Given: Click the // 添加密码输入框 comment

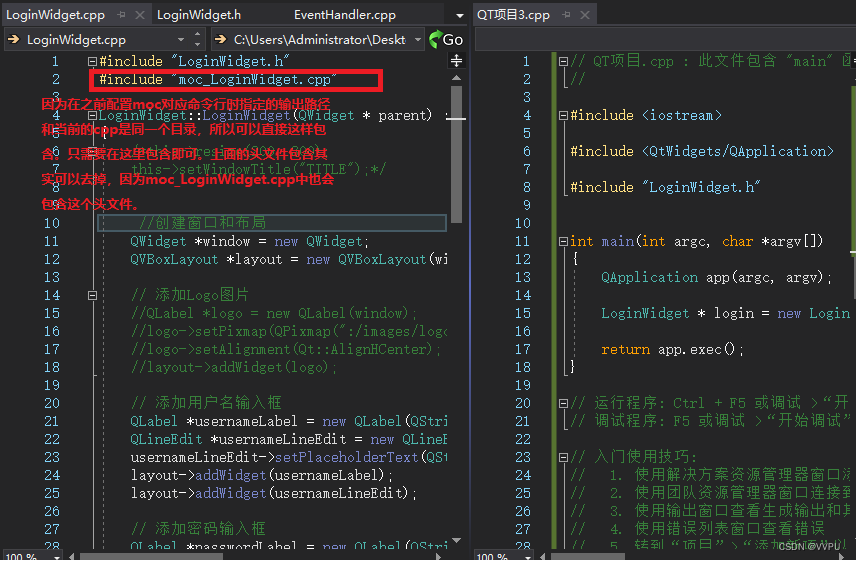Looking at the screenshot, I should (x=198, y=529).
